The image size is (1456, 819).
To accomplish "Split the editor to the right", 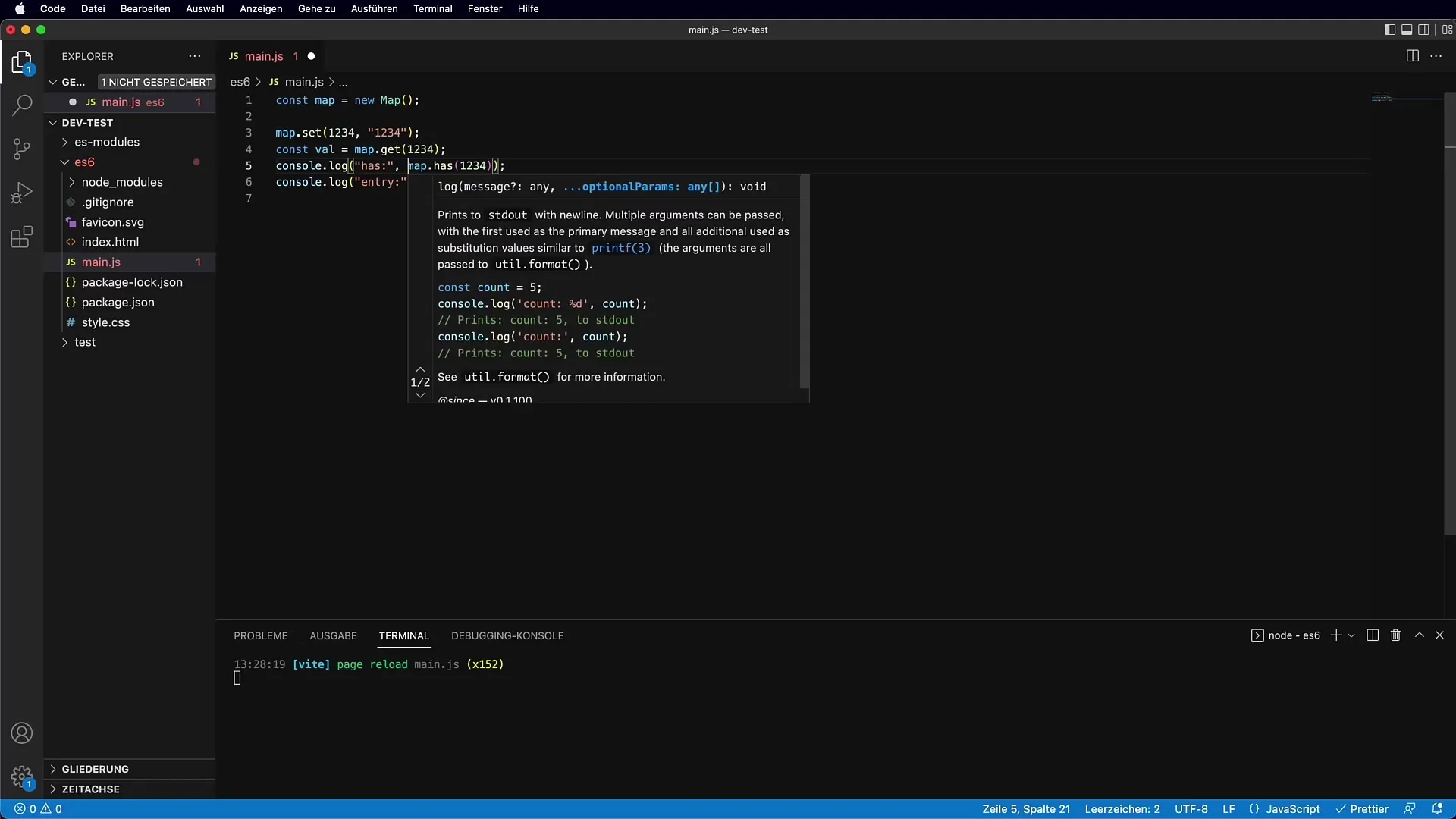I will coord(1412,56).
